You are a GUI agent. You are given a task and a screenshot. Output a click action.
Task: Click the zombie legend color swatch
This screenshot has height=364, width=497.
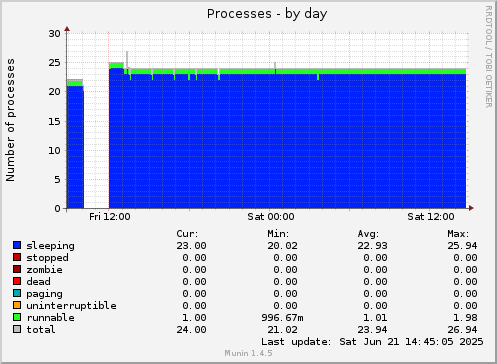tap(17, 269)
